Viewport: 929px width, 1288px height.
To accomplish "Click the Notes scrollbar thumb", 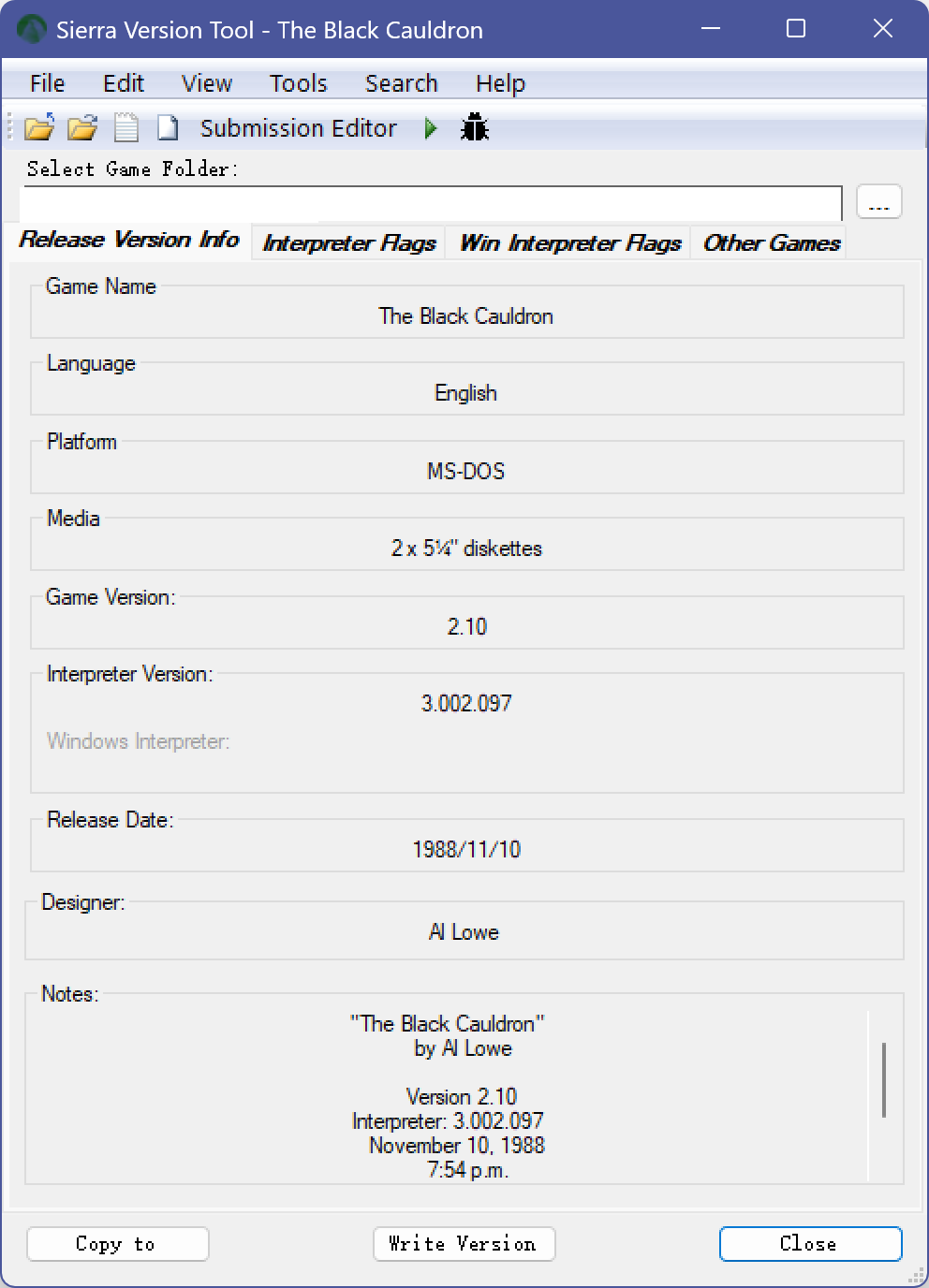I will [884, 1080].
